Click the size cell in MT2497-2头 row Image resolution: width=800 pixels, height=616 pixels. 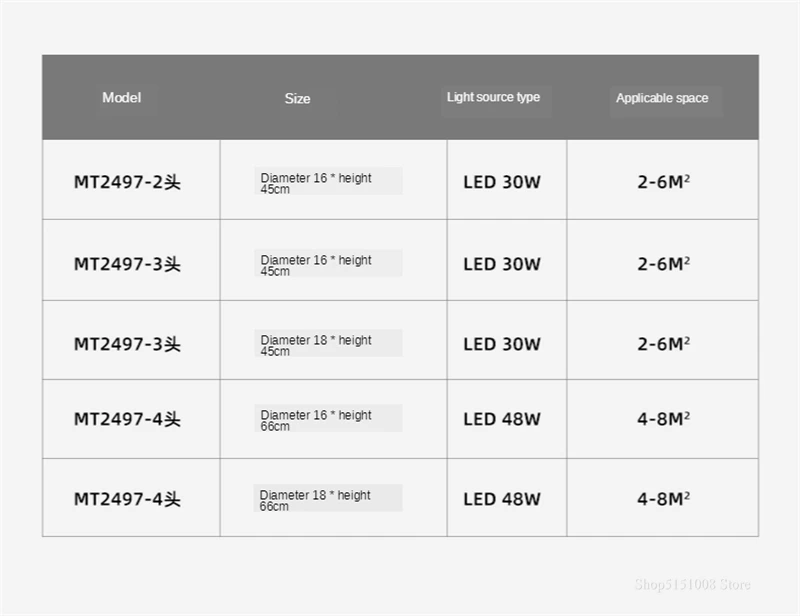click(329, 181)
